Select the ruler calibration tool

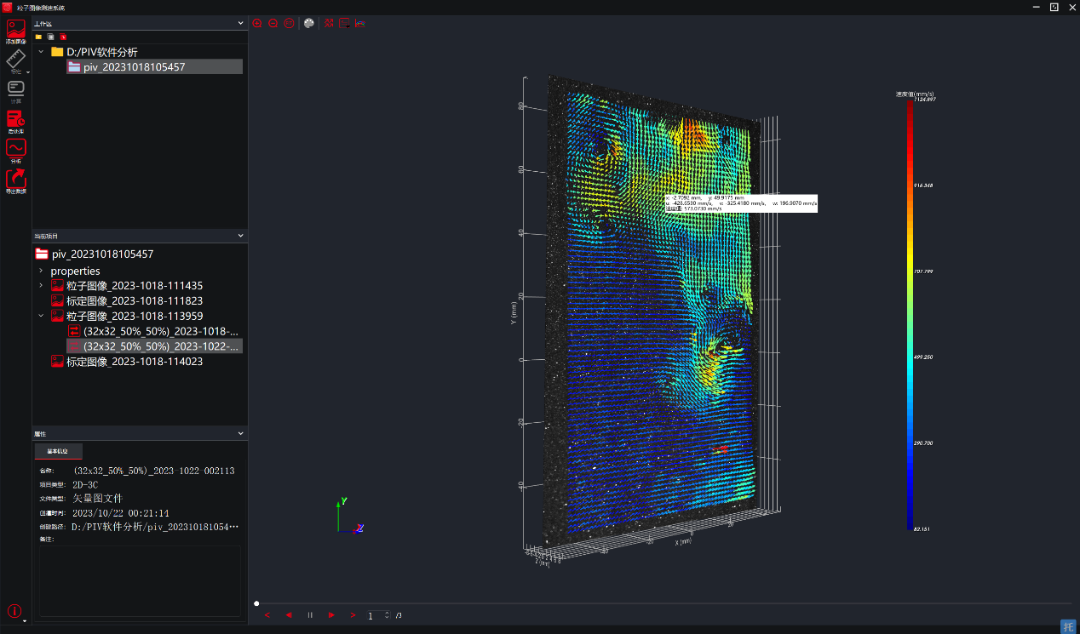click(15, 61)
